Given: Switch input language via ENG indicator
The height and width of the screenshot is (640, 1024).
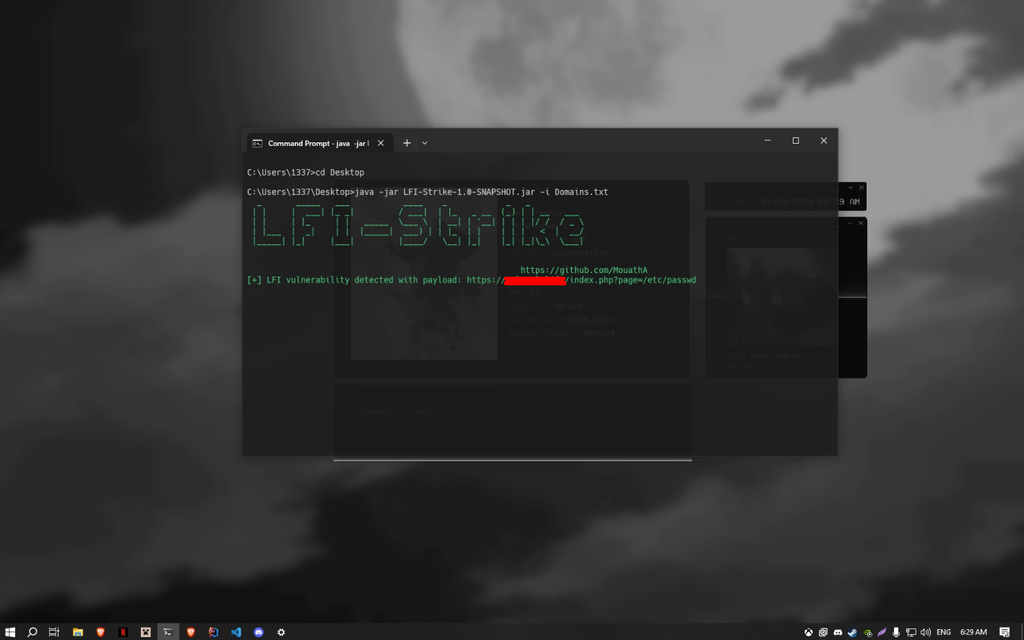Looking at the screenshot, I should (942, 632).
